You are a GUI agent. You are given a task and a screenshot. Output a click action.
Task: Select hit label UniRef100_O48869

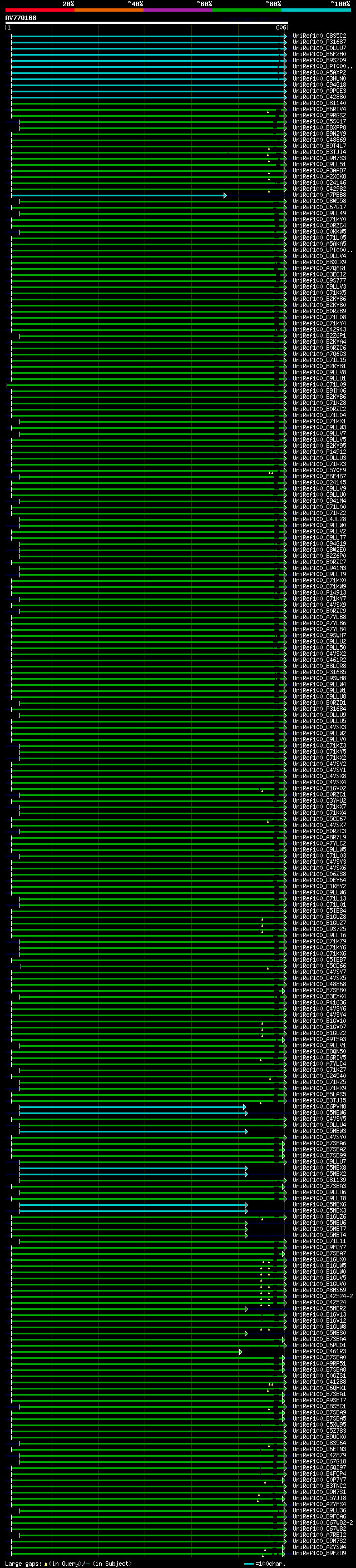pyautogui.click(x=319, y=140)
